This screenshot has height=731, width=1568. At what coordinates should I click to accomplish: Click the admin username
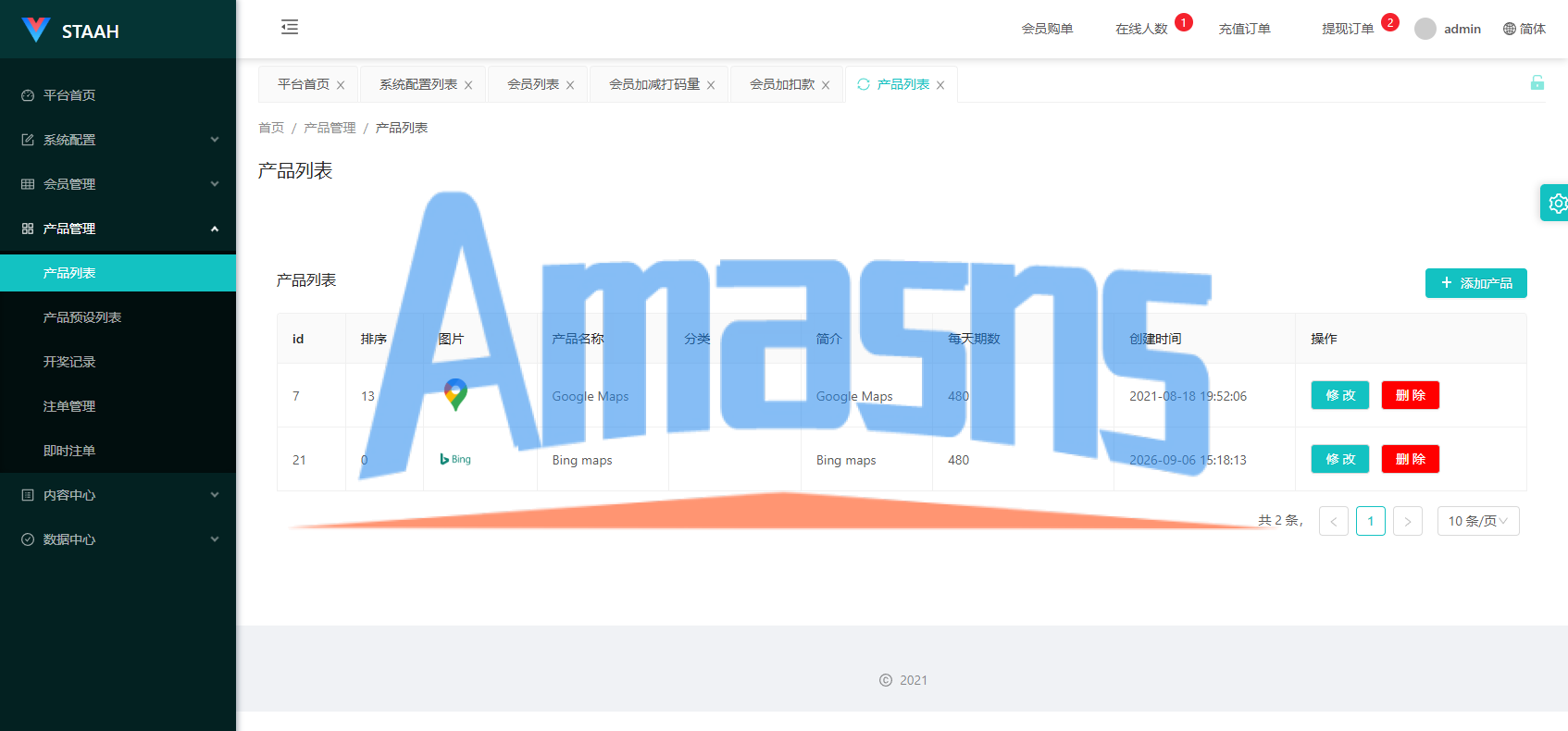1462,29
